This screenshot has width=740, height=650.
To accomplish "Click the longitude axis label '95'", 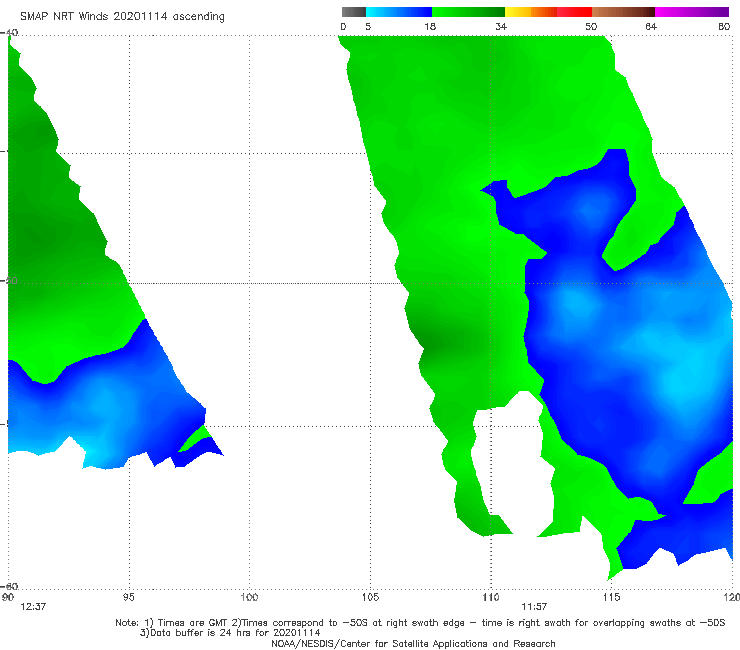I will (128, 598).
